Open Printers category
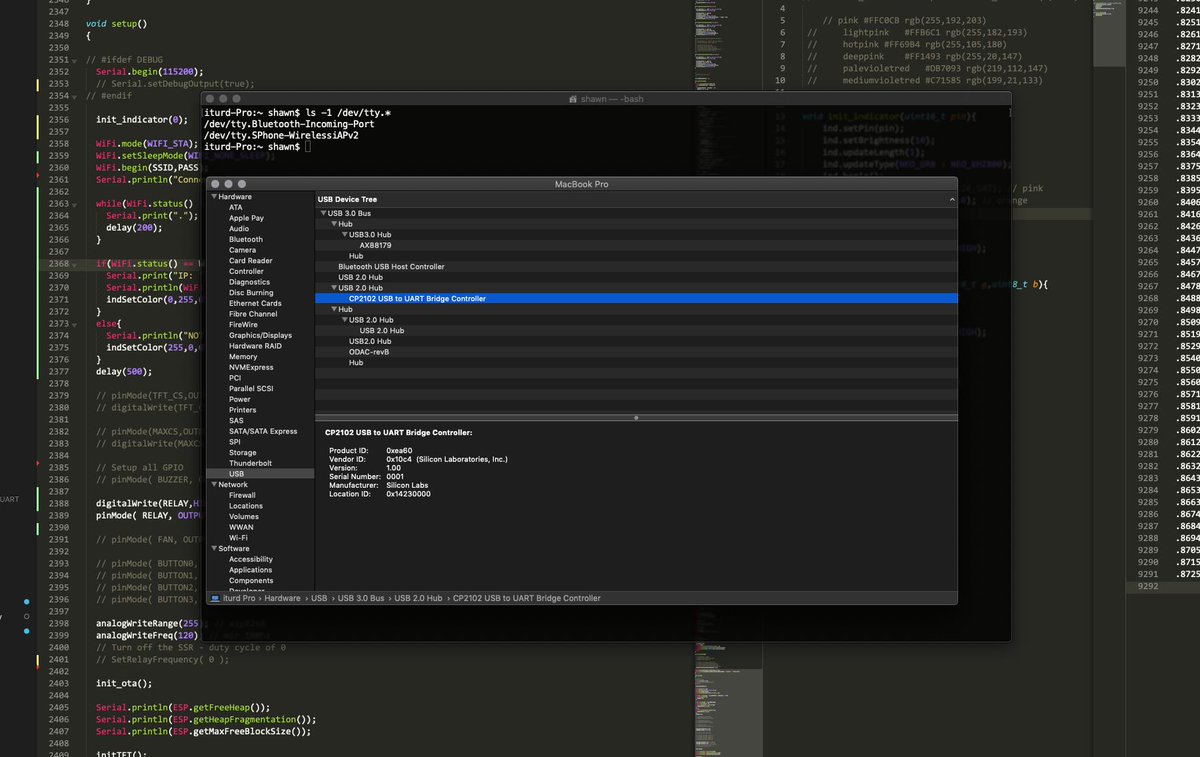The height and width of the screenshot is (757, 1200). [243, 410]
